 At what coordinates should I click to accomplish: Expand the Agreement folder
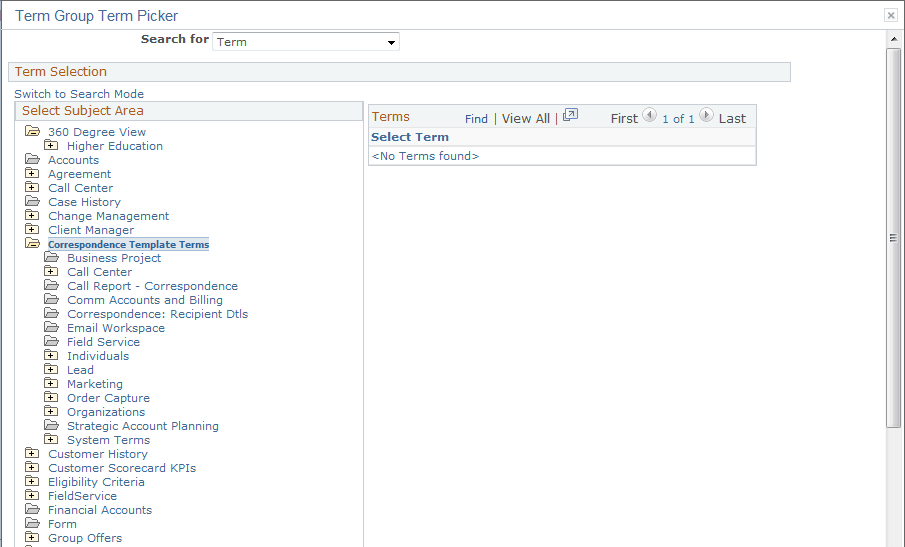[32, 173]
